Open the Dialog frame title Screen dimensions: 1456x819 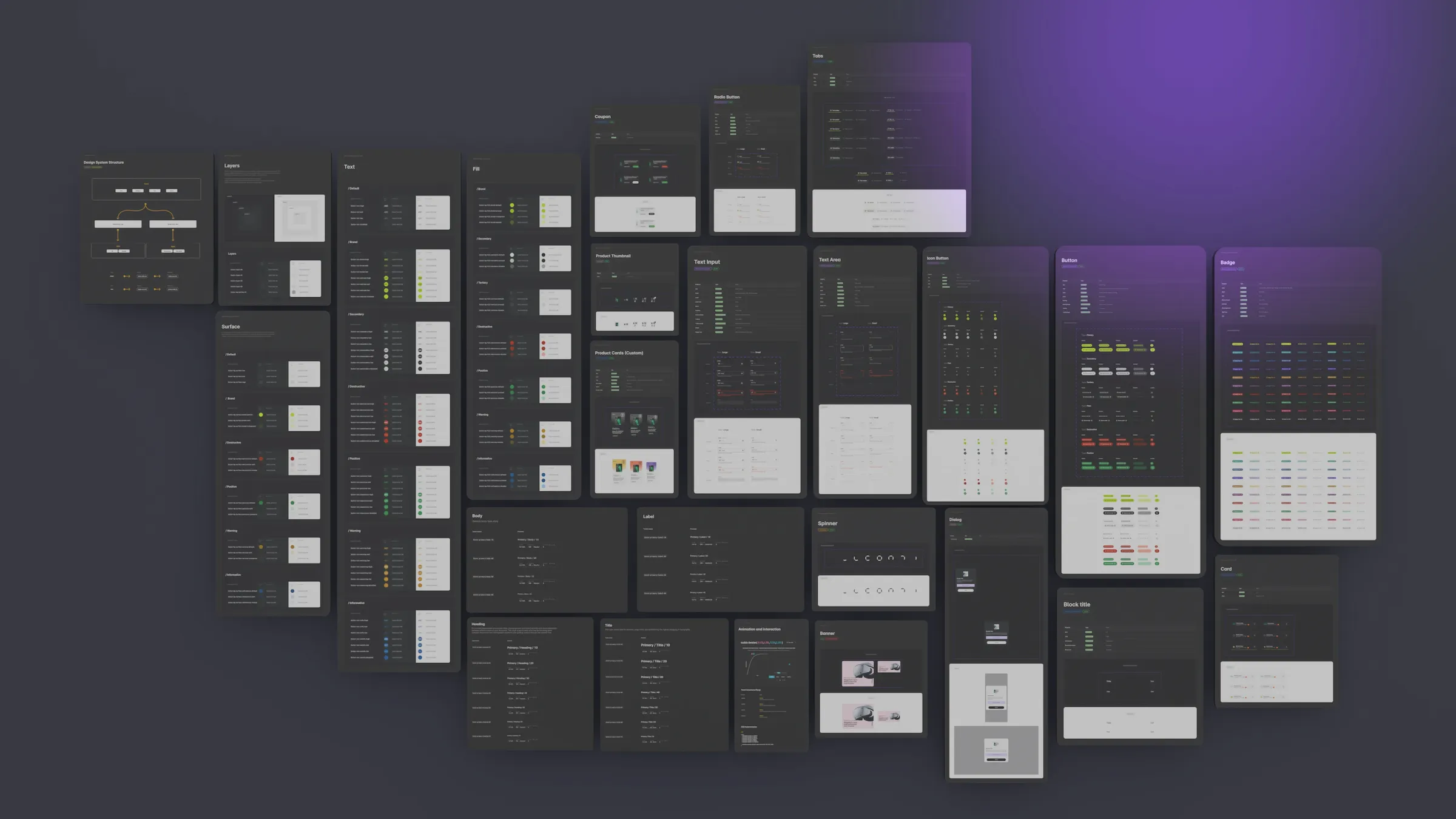(955, 520)
